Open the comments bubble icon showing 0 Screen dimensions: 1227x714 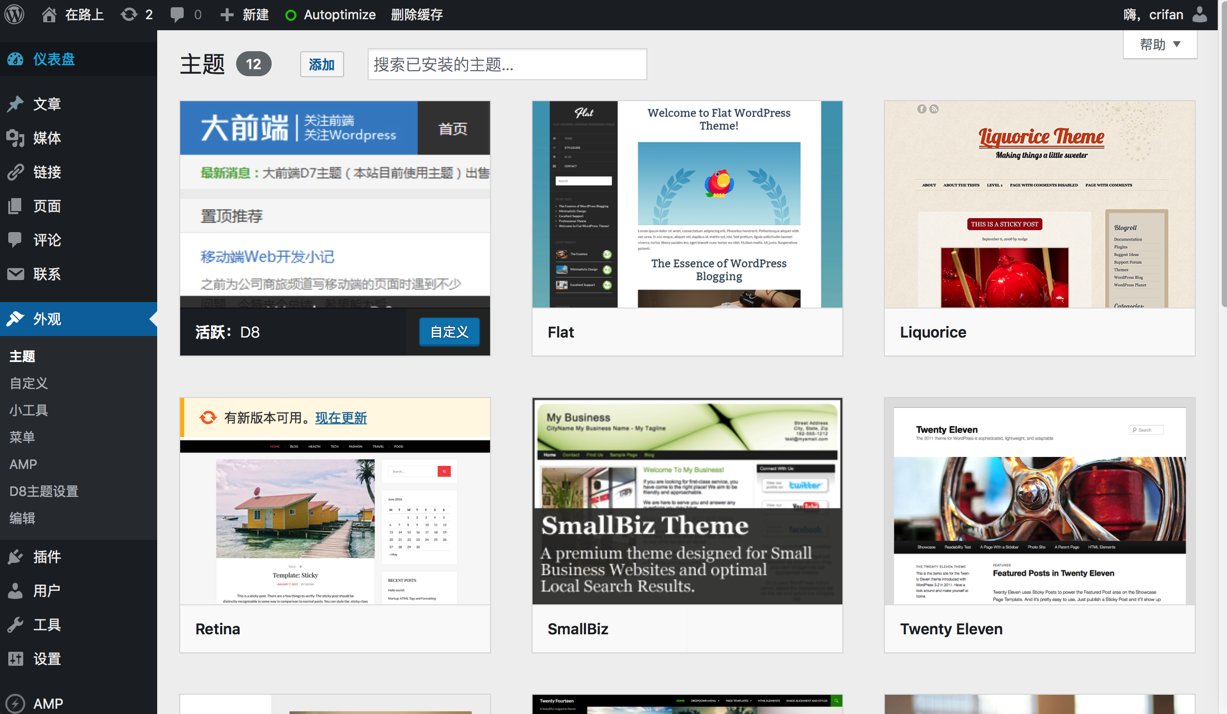point(177,14)
